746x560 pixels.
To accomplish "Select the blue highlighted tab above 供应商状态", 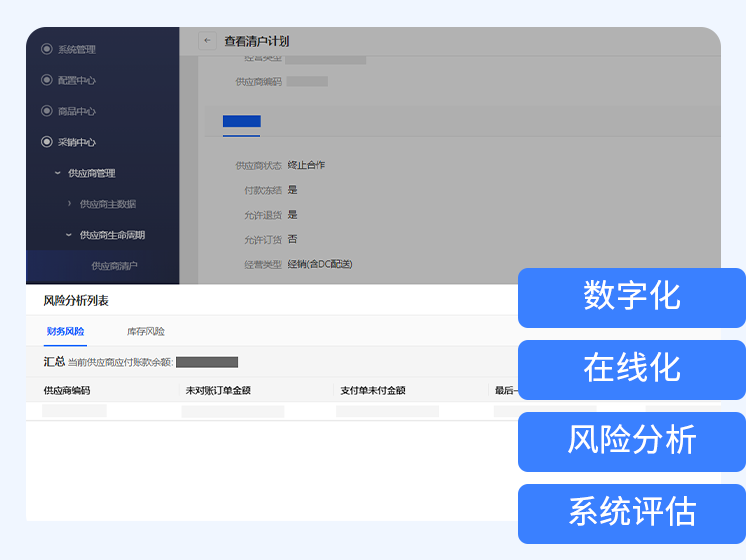I will tap(241, 122).
